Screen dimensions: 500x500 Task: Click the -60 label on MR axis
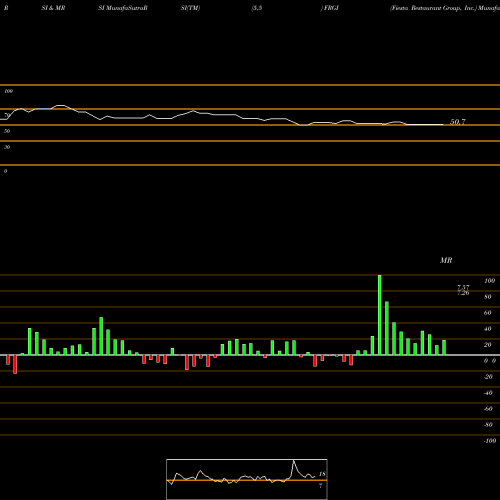[488, 409]
